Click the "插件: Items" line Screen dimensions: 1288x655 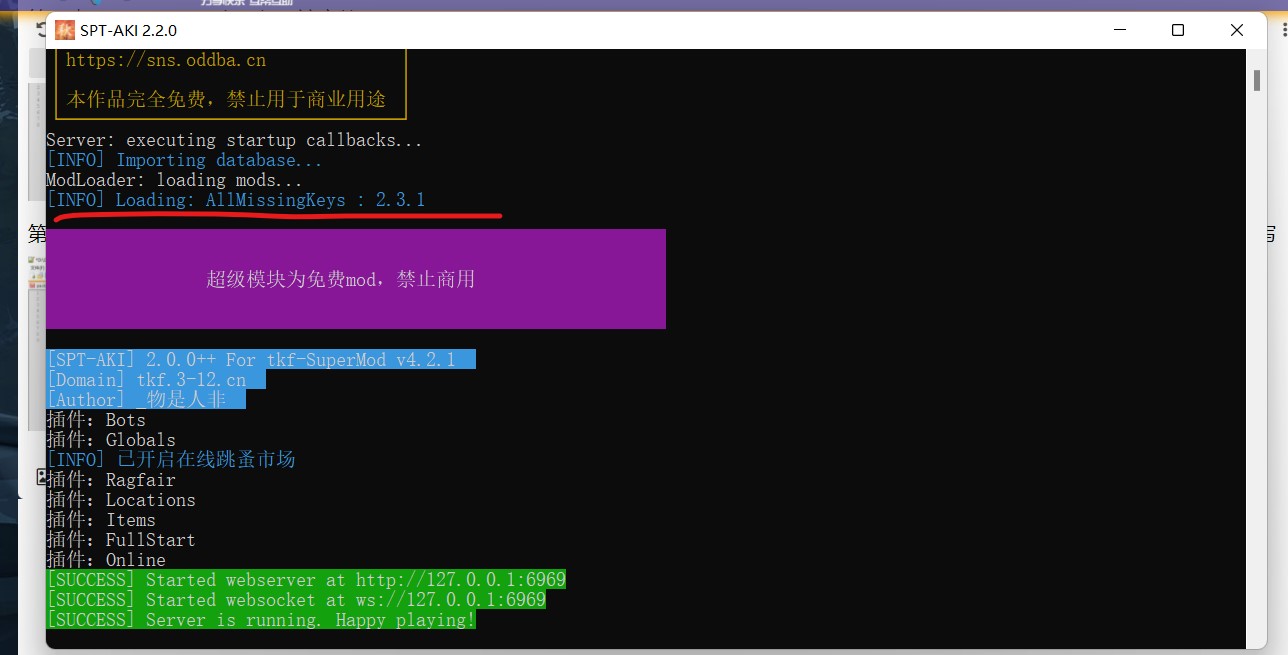pos(101,520)
